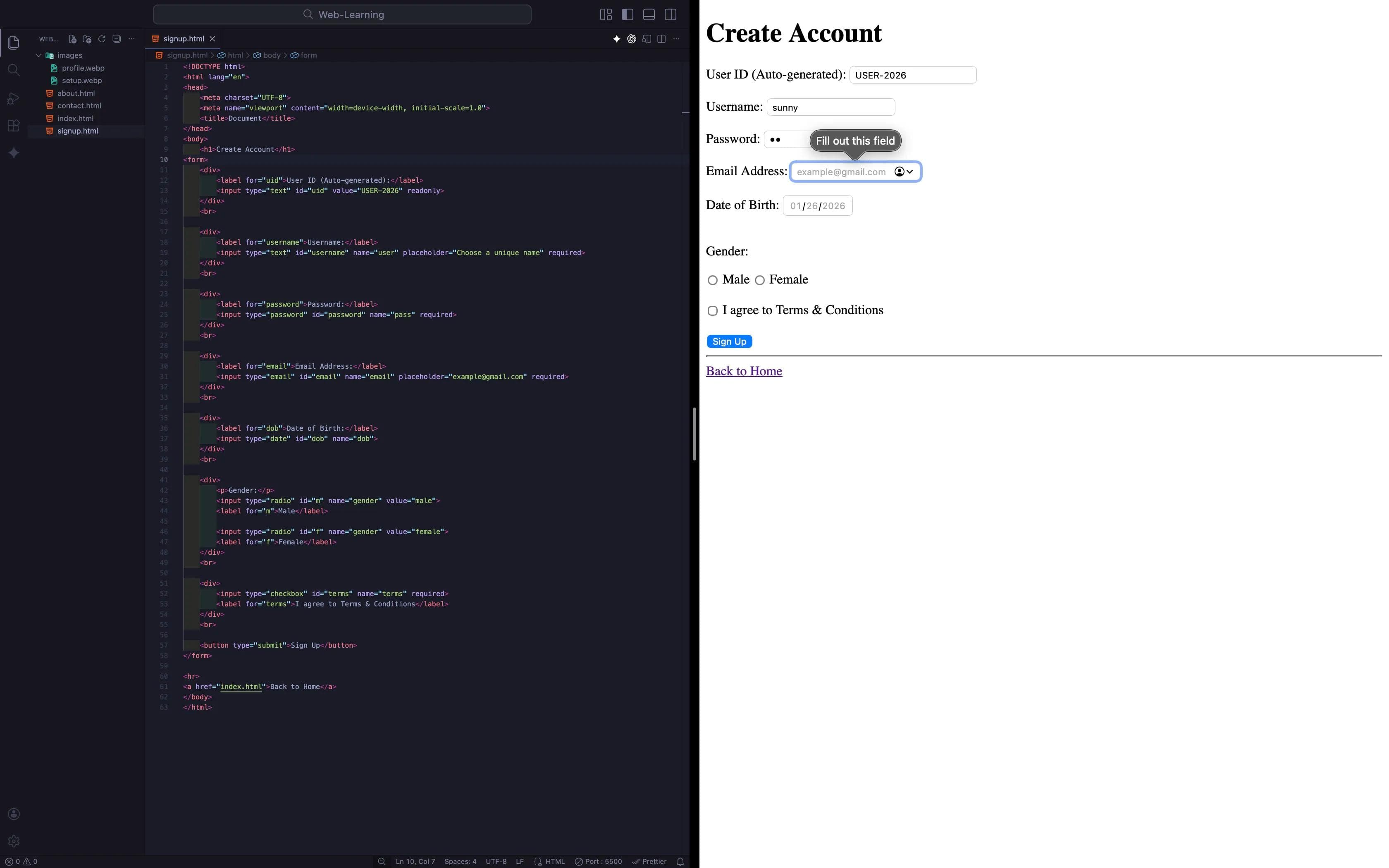Open Run and Debug view

pos(14,98)
